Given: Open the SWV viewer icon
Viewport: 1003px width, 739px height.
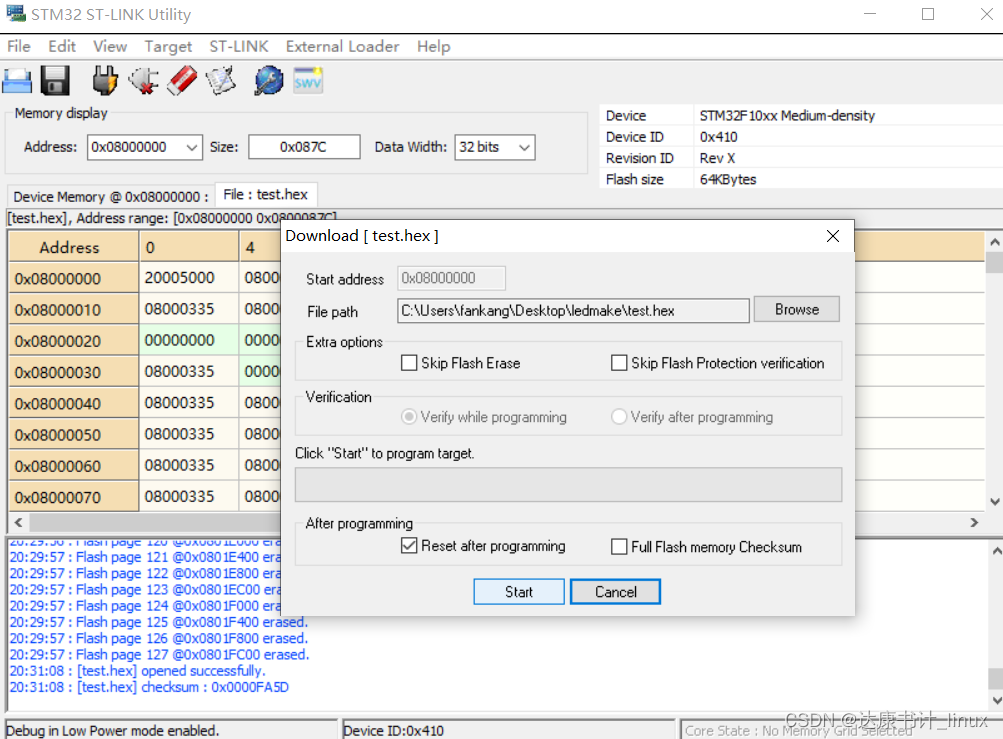Looking at the screenshot, I should tap(308, 81).
